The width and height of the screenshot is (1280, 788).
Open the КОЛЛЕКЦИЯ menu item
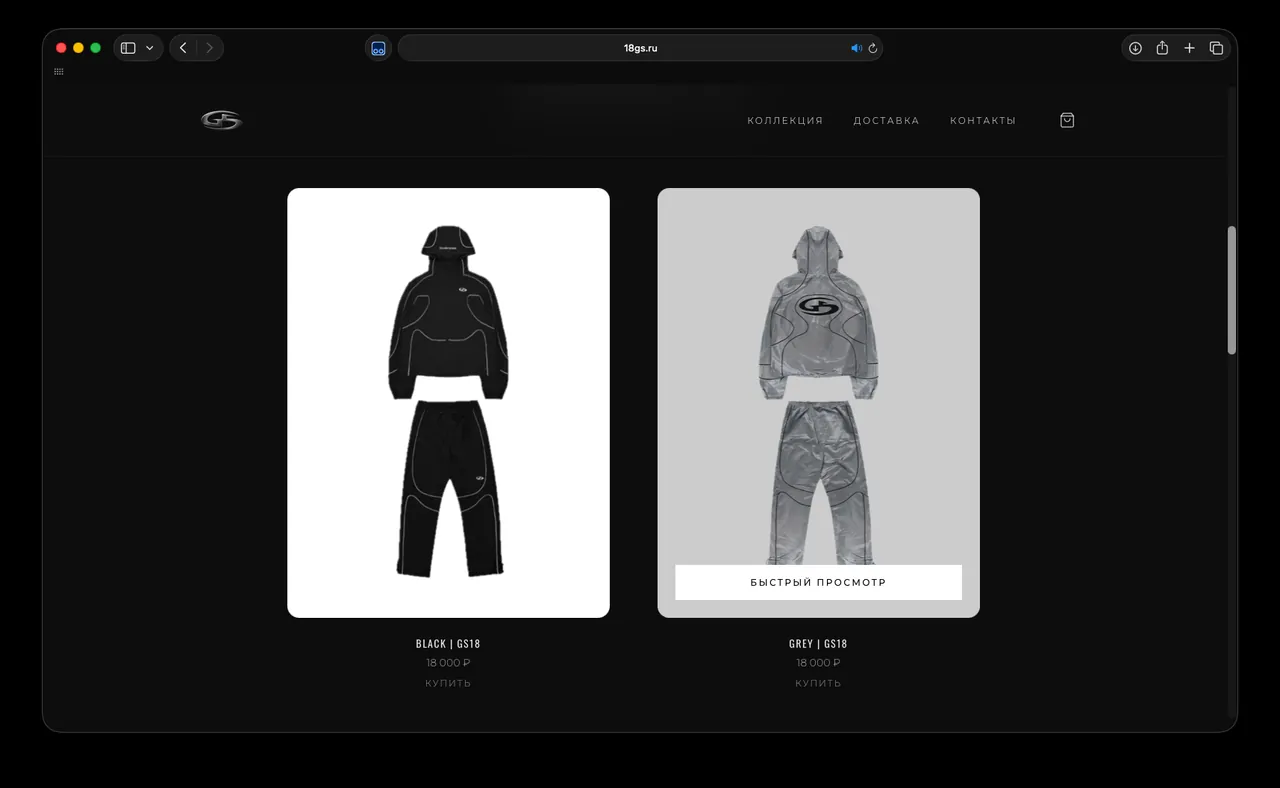pos(785,121)
